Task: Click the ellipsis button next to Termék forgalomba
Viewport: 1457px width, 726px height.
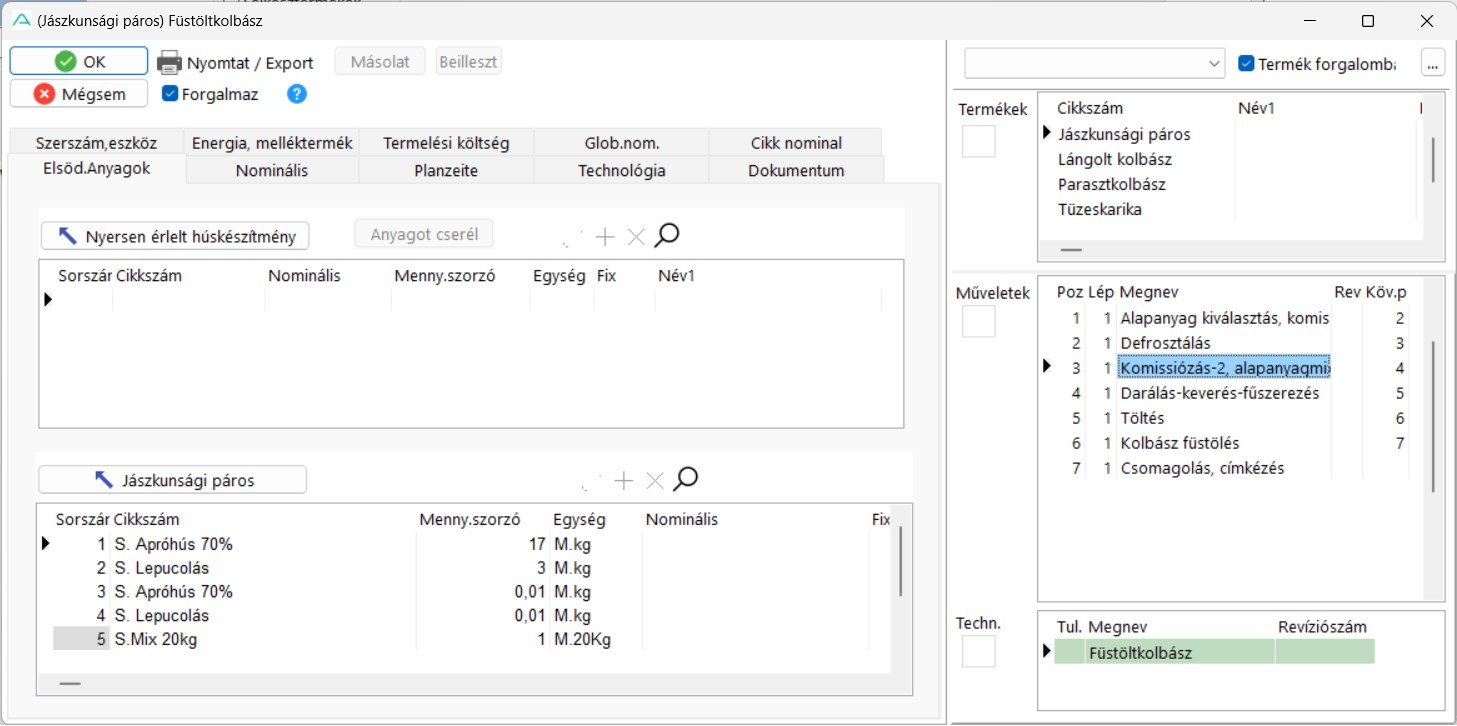Action: point(1433,63)
